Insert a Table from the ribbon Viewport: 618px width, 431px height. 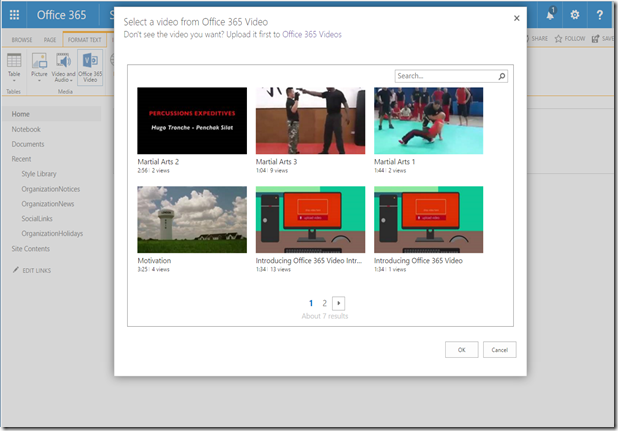(14, 65)
